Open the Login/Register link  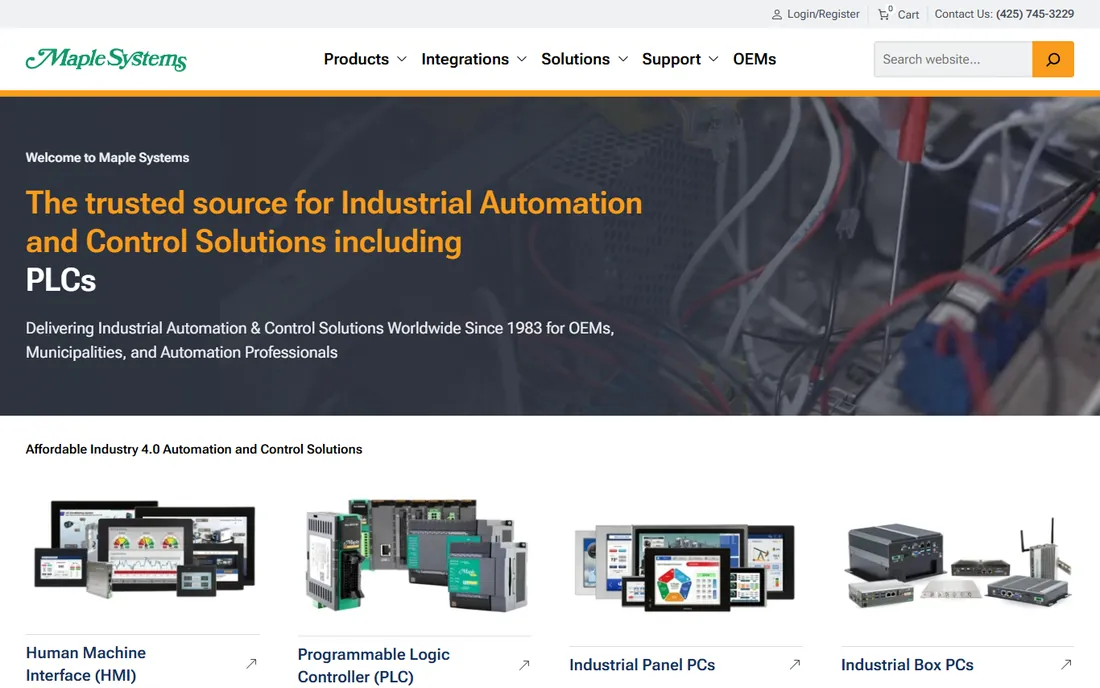(x=823, y=14)
